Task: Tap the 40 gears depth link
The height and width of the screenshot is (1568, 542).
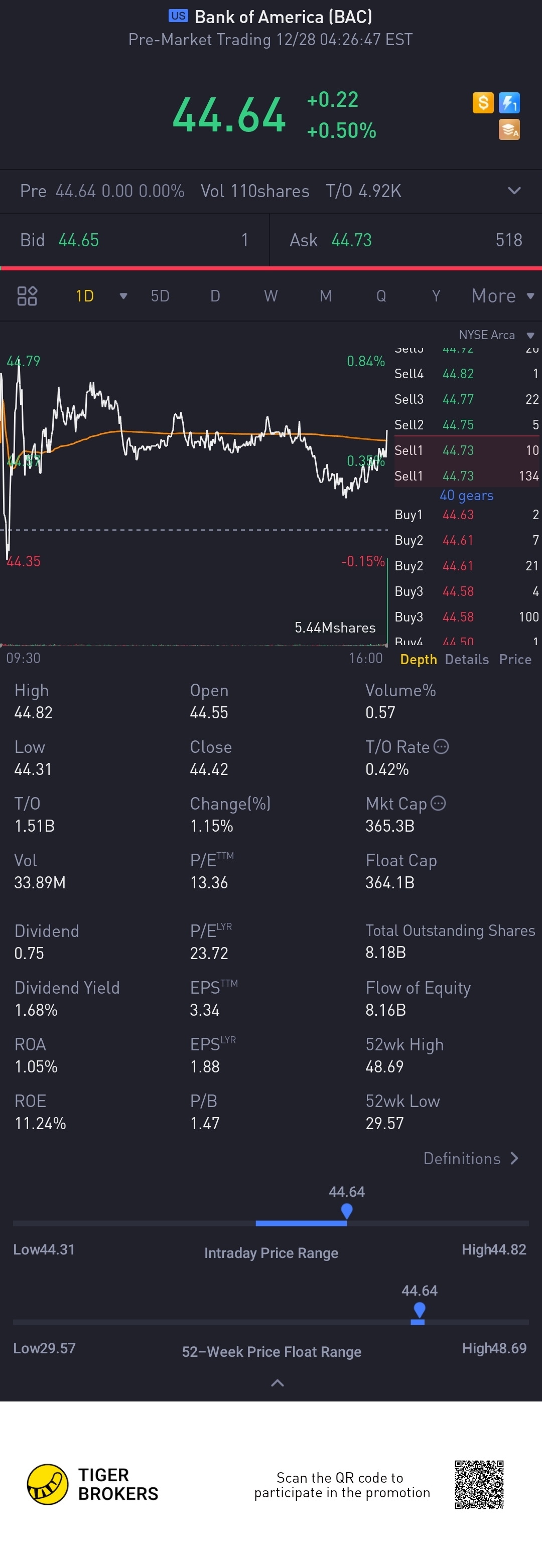Action: pyautogui.click(x=467, y=496)
